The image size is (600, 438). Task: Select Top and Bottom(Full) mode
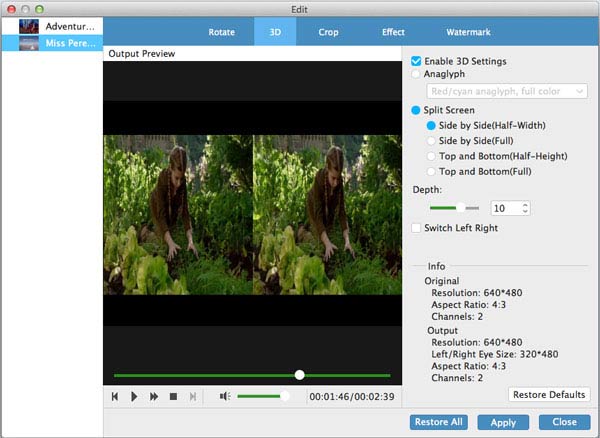click(x=431, y=171)
